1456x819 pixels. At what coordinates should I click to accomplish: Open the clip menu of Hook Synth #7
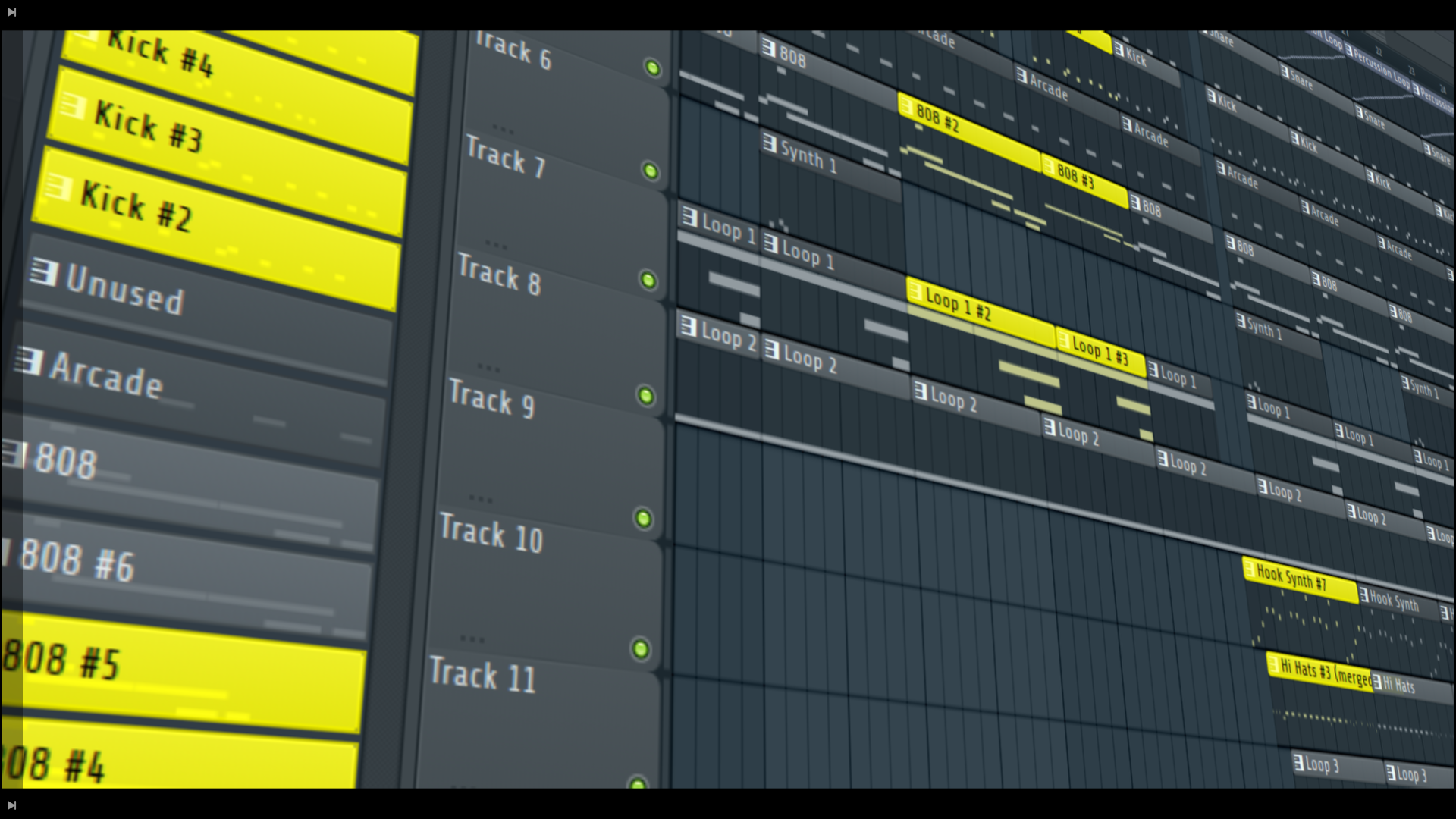pyautogui.click(x=1249, y=568)
